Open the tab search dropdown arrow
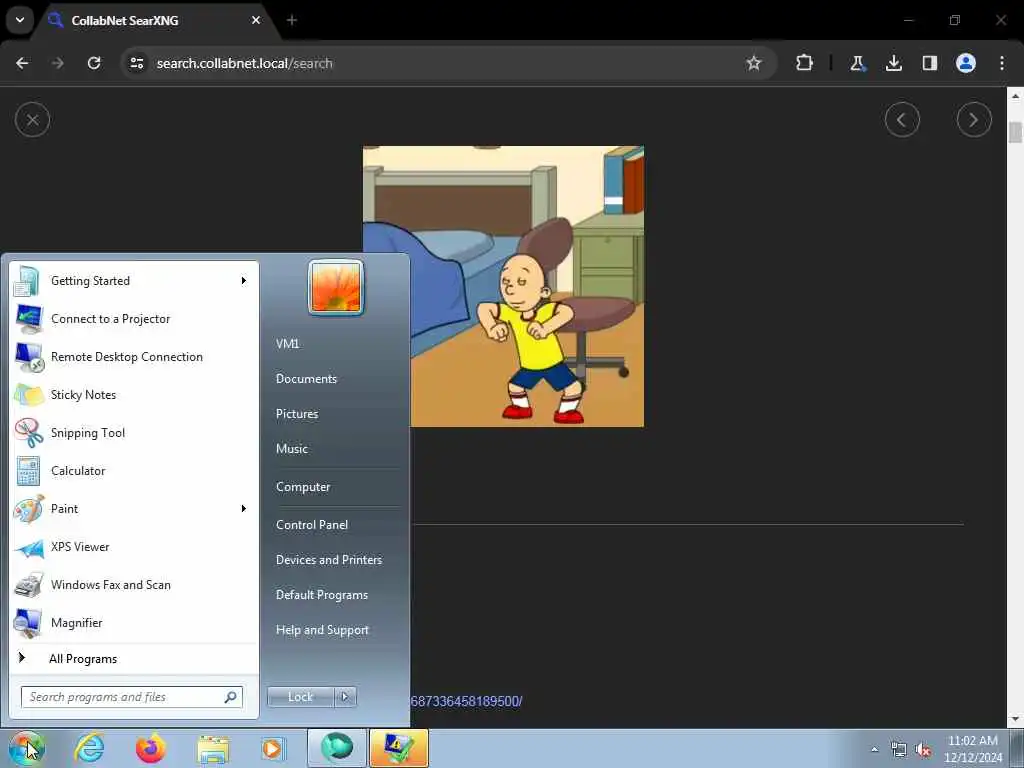Screen dimensions: 1024x768 point(20,20)
